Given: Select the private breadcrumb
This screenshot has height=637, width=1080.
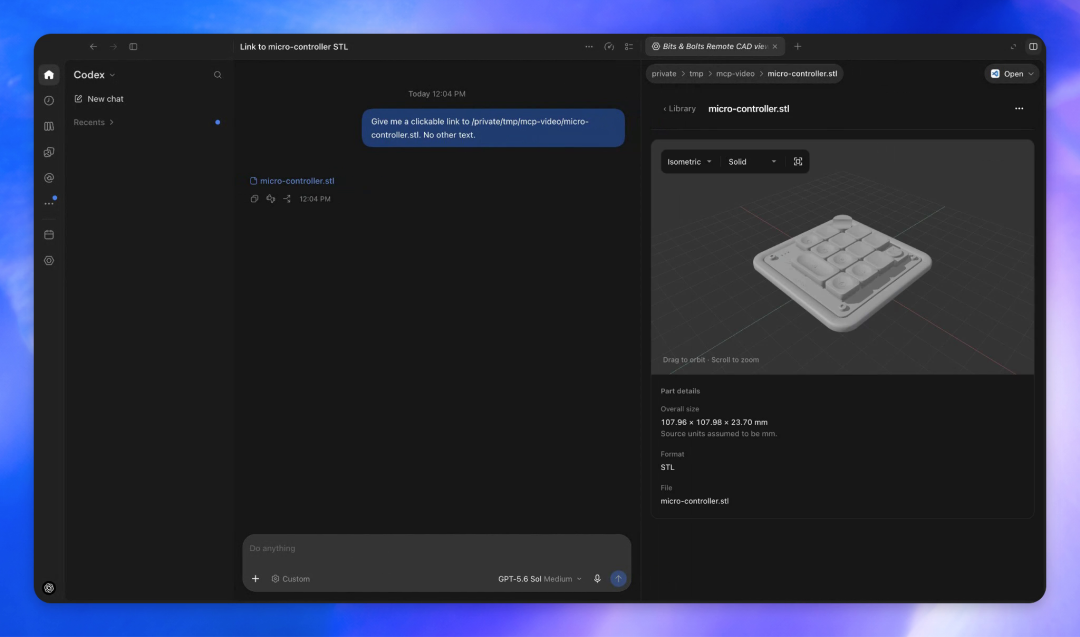Looking at the screenshot, I should click(x=664, y=74).
